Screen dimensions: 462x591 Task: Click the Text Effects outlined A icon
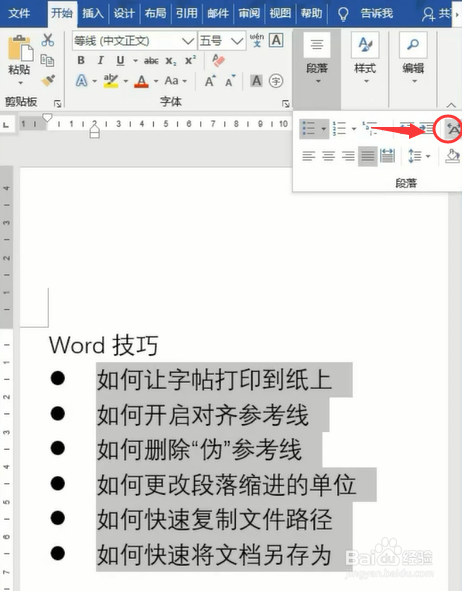(81, 81)
